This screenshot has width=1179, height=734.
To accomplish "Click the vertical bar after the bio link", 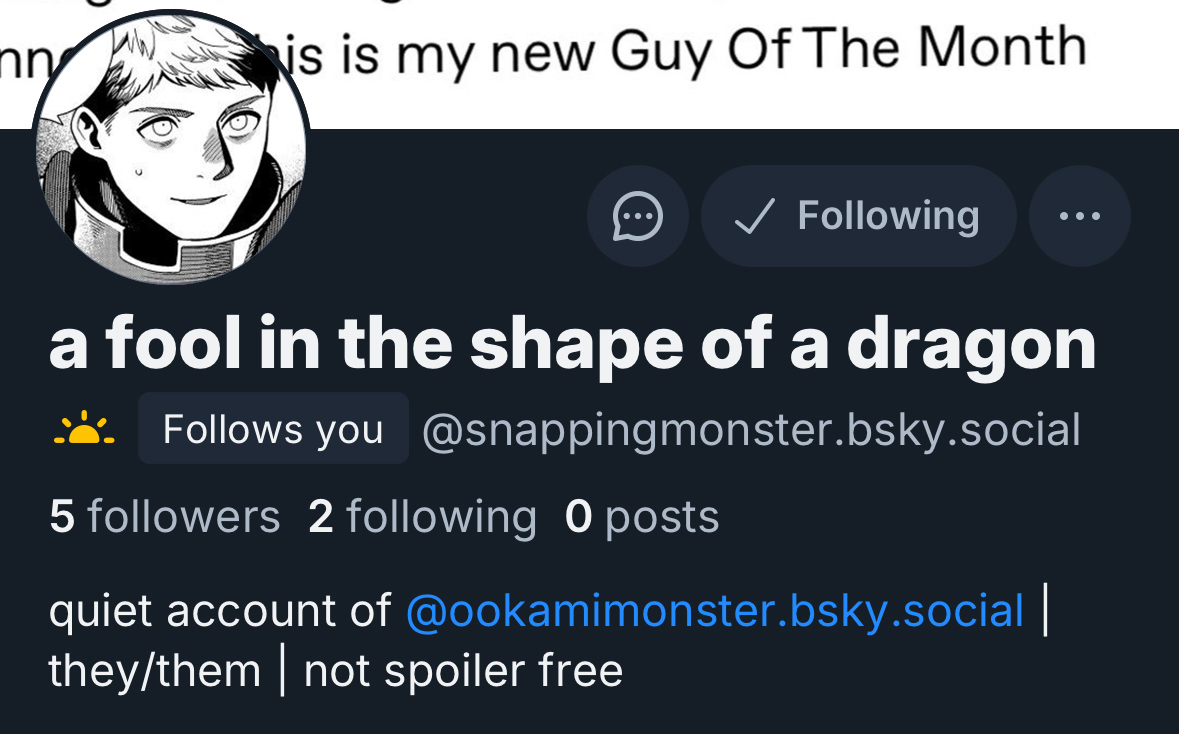I will (1045, 610).
